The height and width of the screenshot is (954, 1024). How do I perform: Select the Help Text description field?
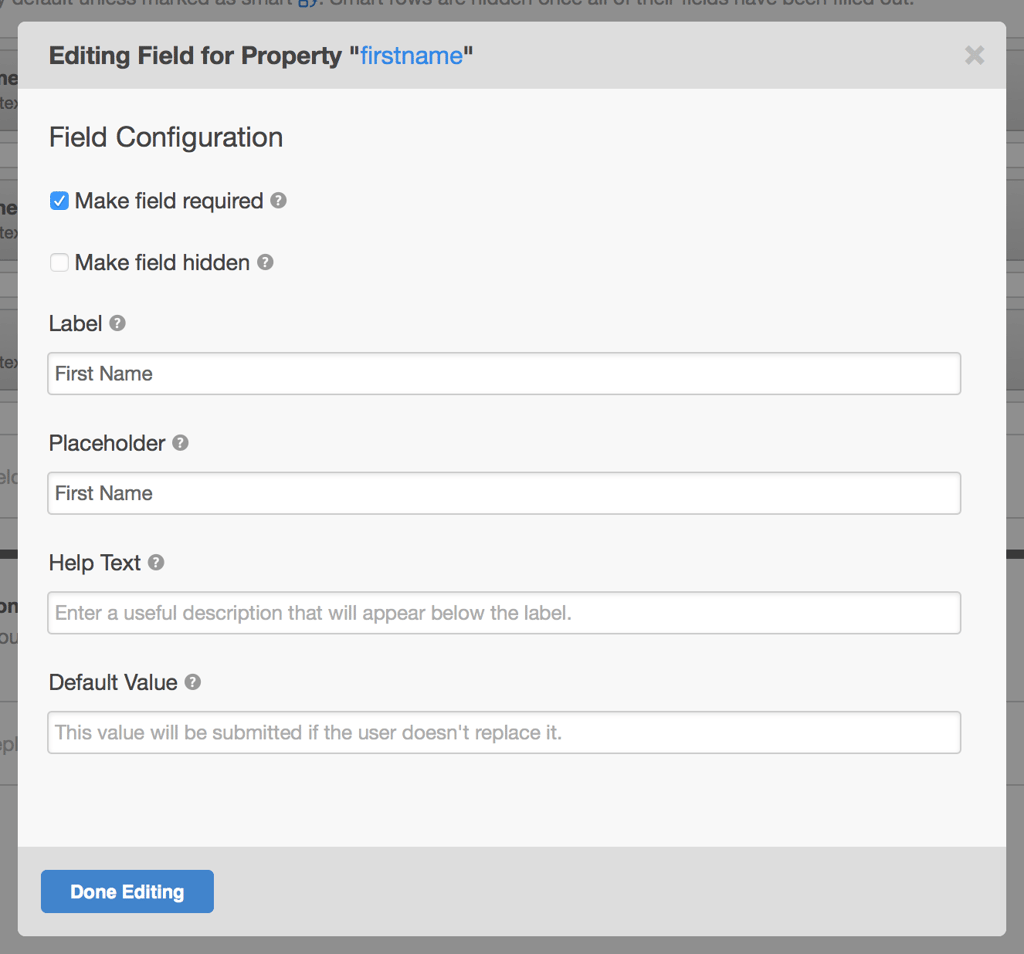click(504, 613)
